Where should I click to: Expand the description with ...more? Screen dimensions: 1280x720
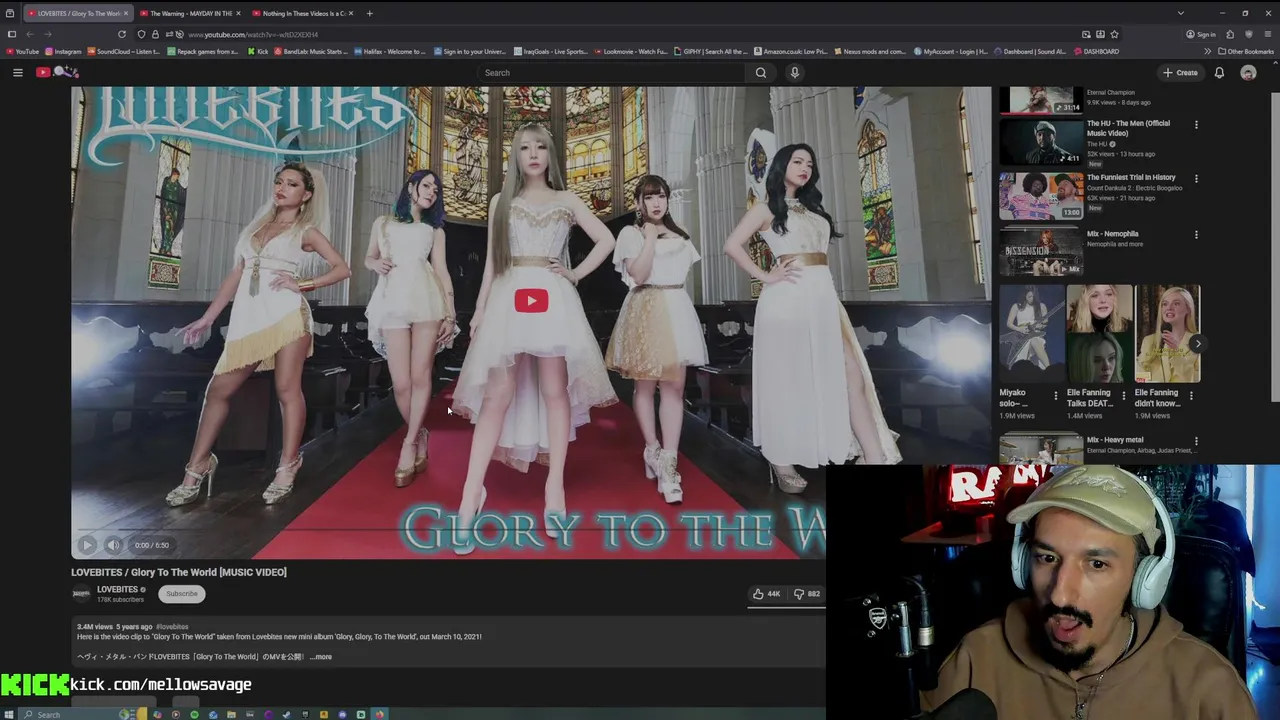[x=320, y=657]
